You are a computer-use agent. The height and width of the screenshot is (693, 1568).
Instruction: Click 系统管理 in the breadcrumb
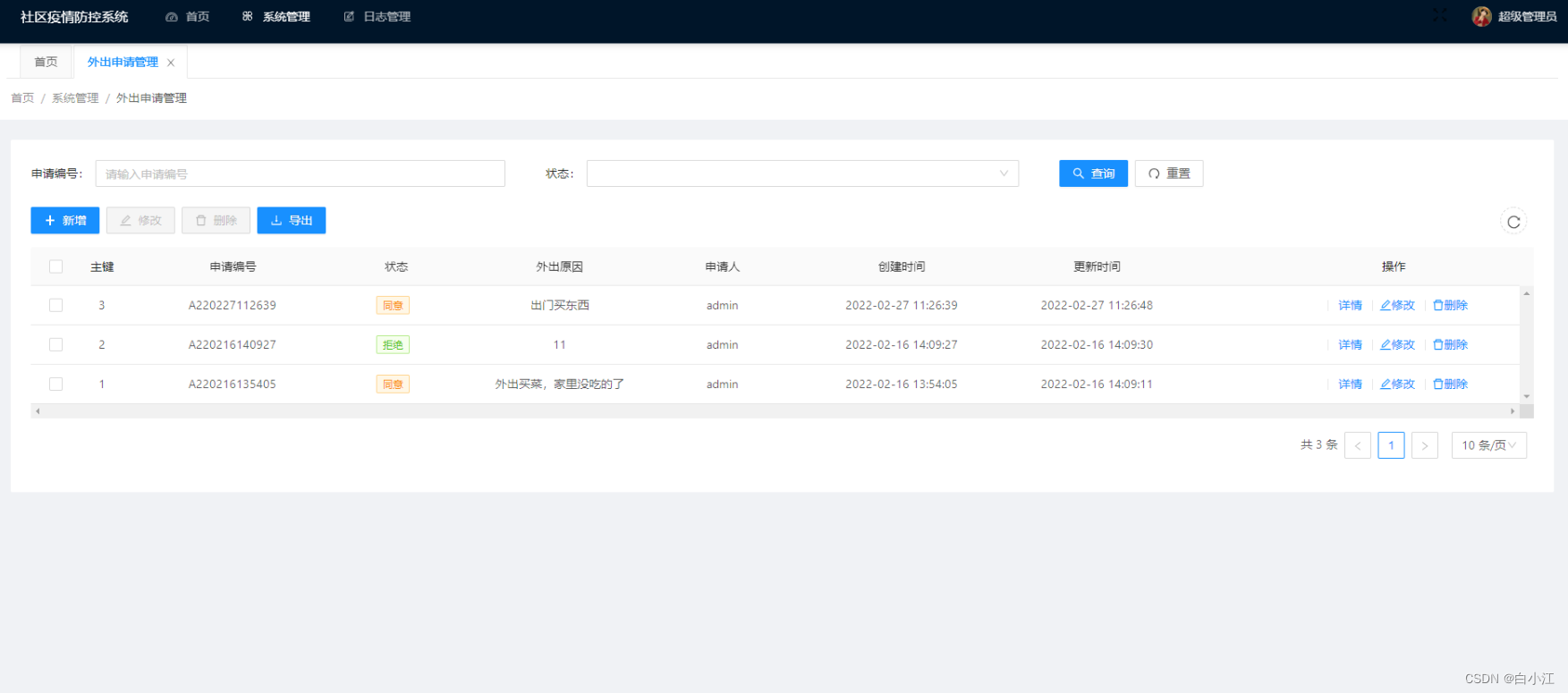(x=75, y=98)
